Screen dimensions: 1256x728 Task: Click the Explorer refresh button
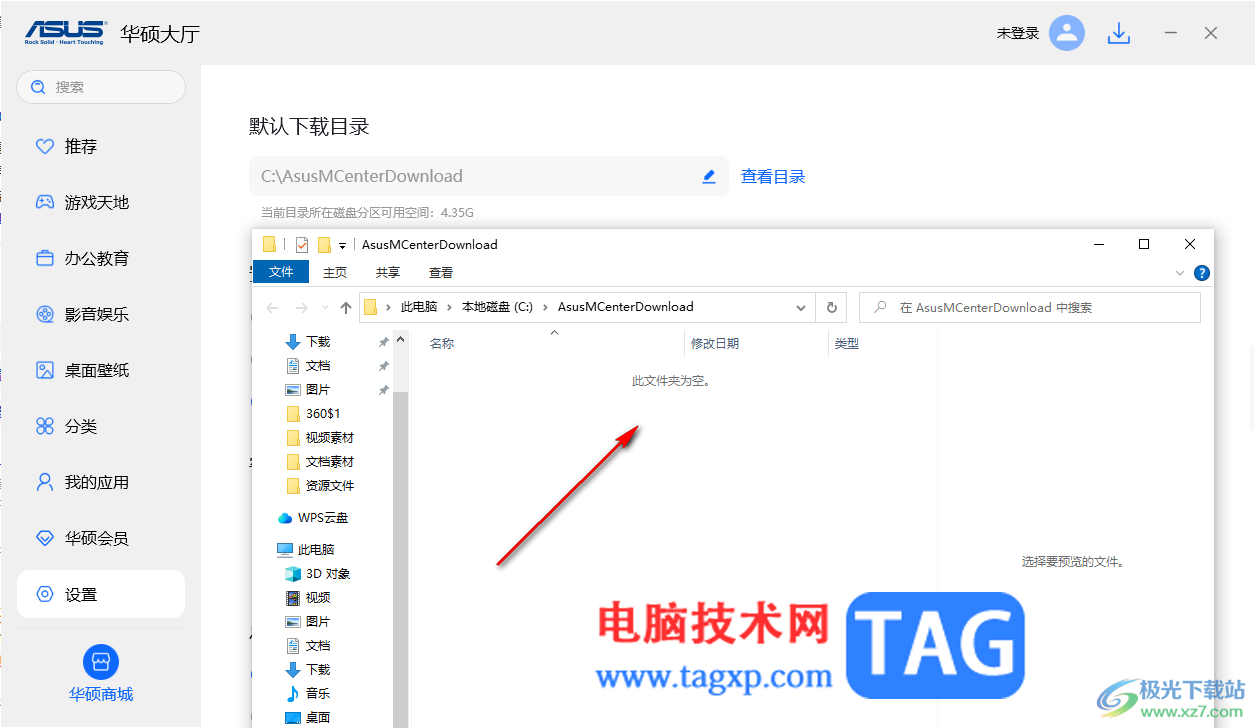tap(832, 308)
